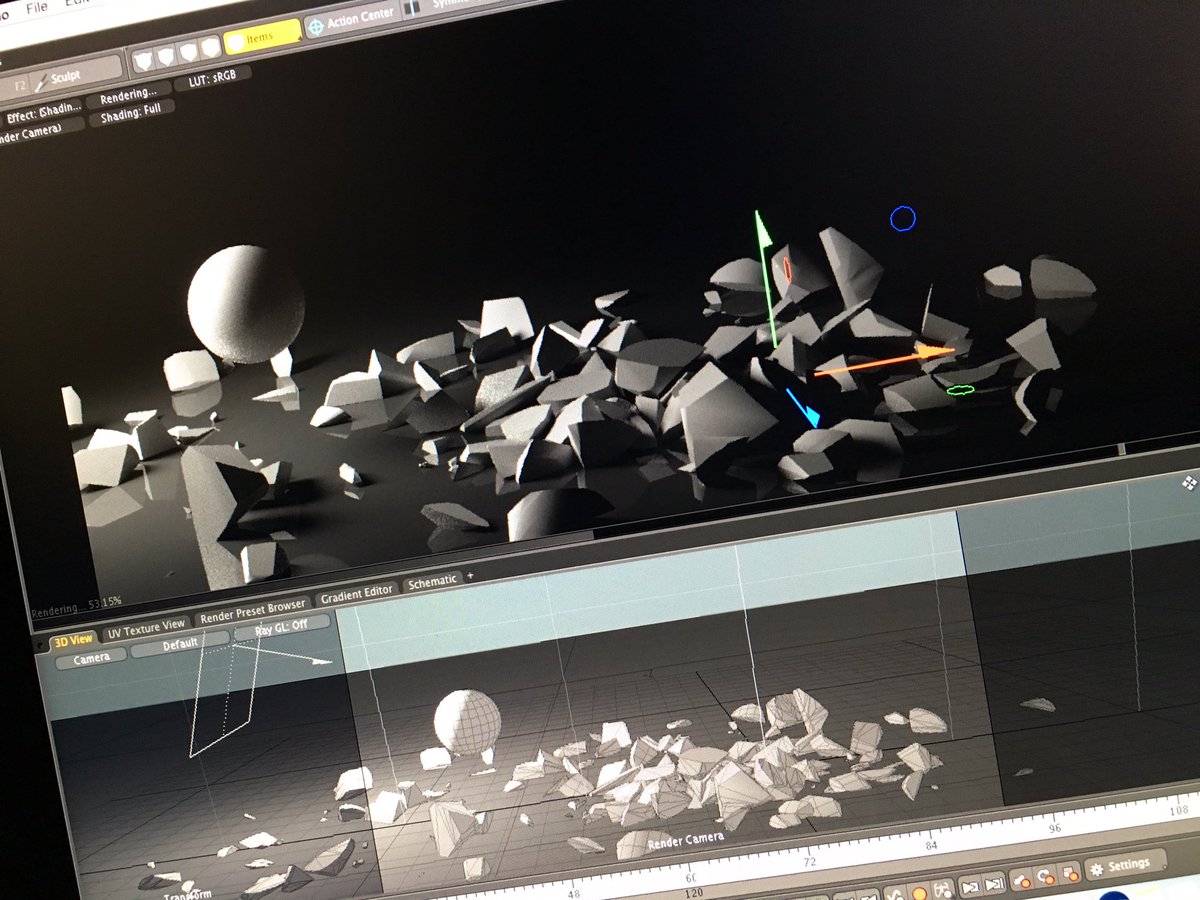Open the Default shading style dropdown

point(180,644)
